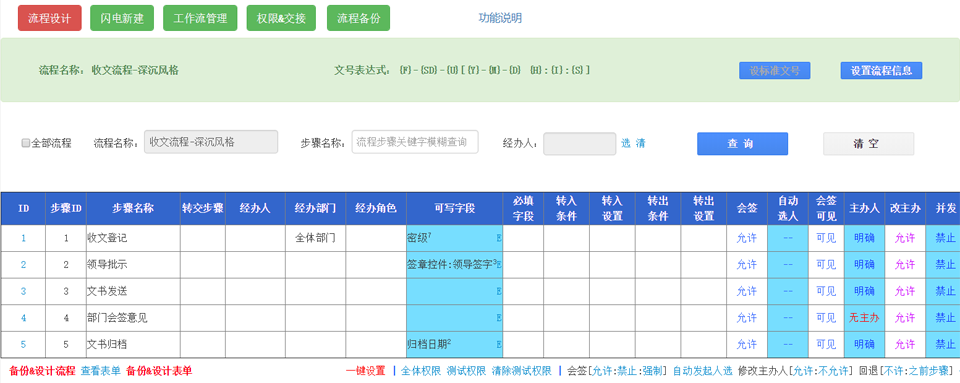Toggle 会签 允许 for 领导批示 row
The width and height of the screenshot is (960, 383).
(x=746, y=265)
